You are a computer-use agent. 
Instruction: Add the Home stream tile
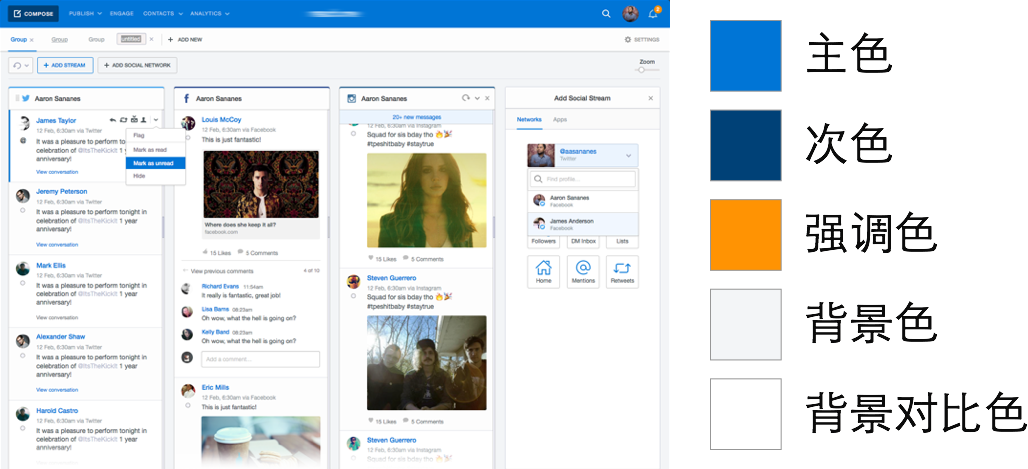coord(543,271)
